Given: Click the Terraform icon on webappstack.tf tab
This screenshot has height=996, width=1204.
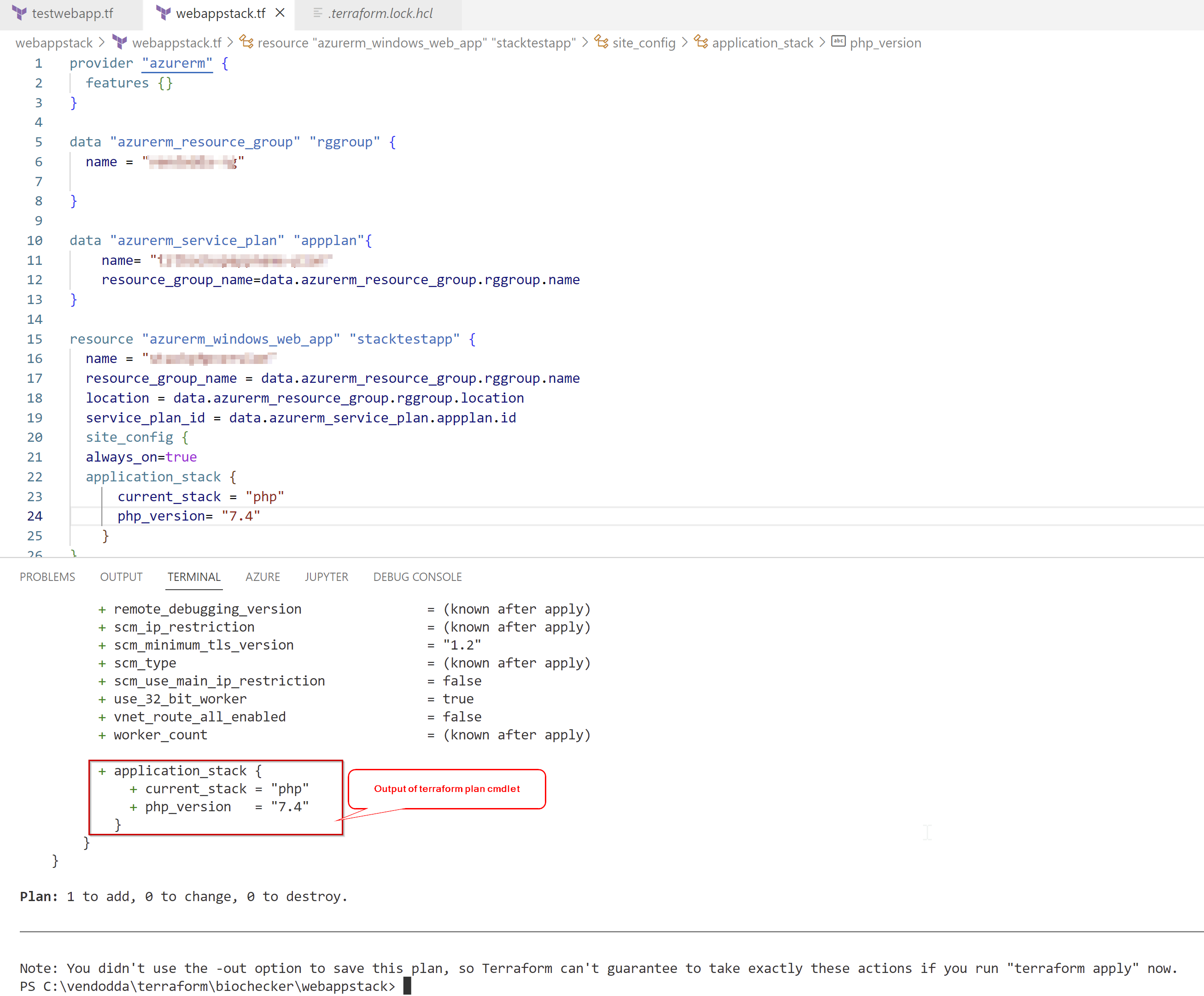Looking at the screenshot, I should coord(164,13).
